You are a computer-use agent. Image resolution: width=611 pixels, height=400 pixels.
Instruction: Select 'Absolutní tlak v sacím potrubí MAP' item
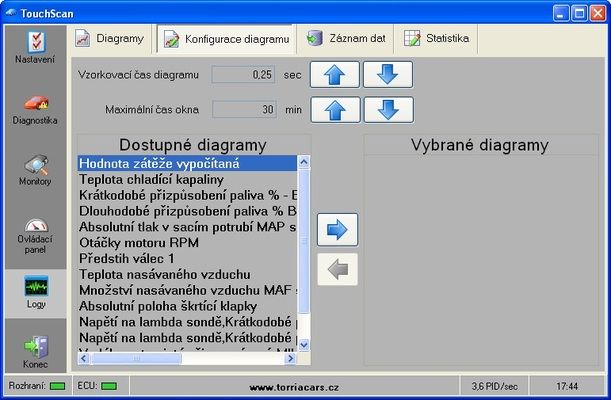coord(187,227)
